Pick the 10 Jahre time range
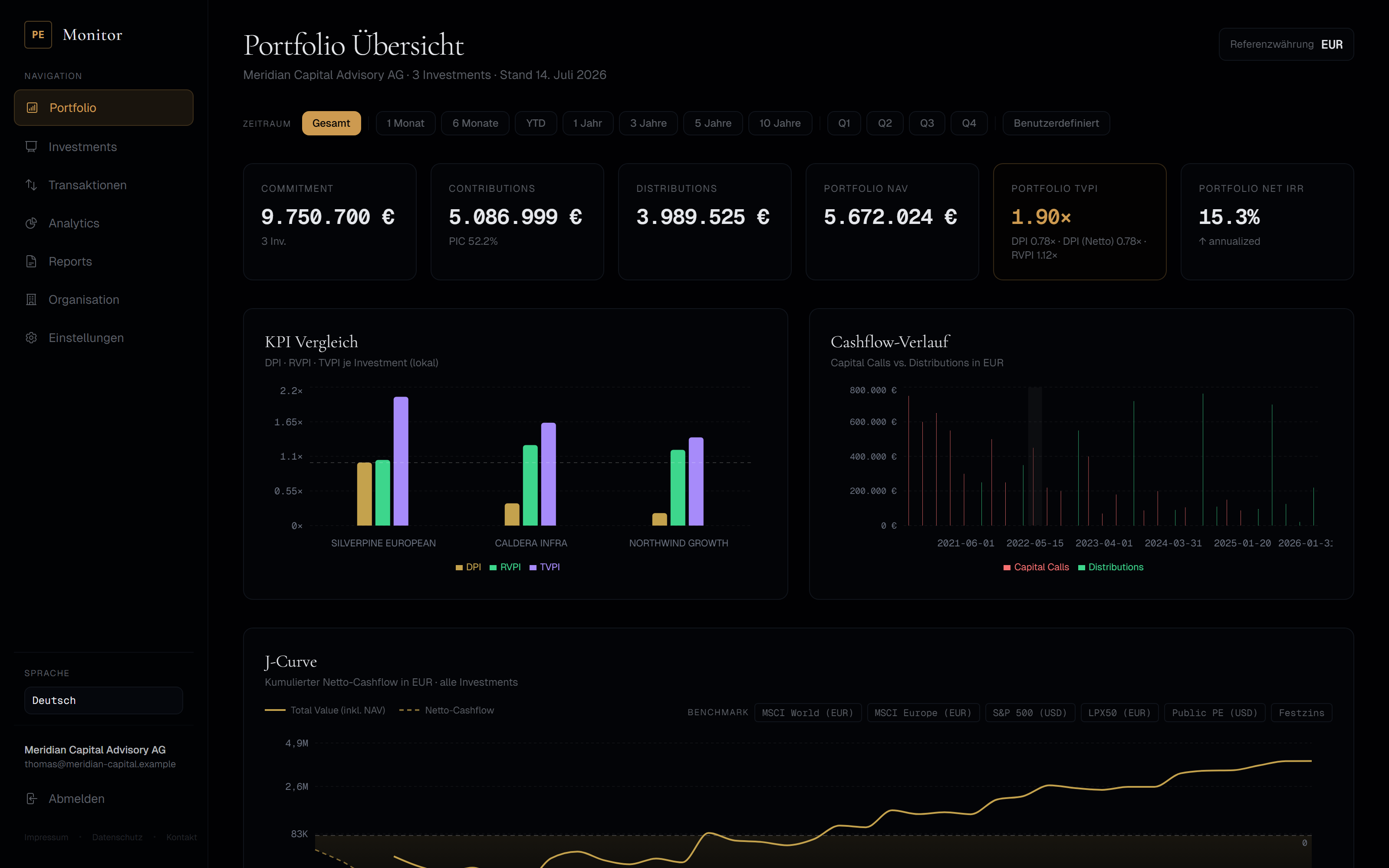 tap(780, 123)
